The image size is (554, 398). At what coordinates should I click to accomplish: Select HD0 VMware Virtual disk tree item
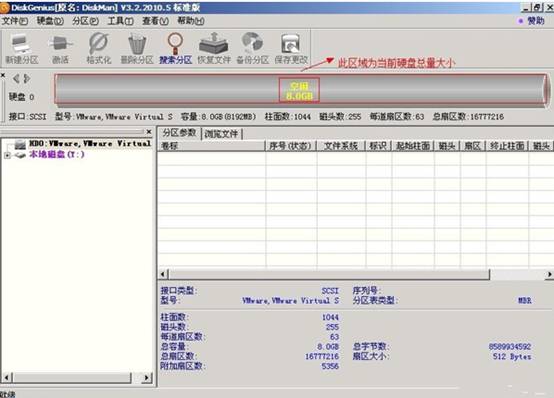click(x=90, y=144)
